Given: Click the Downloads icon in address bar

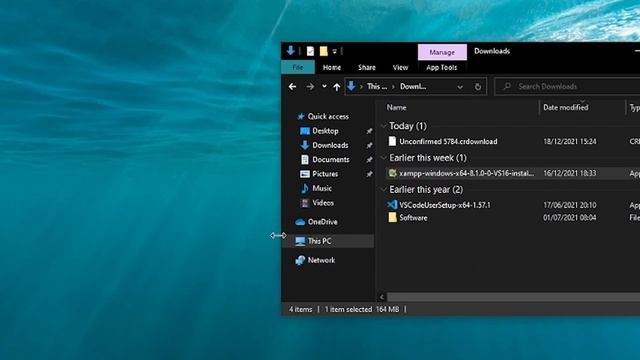Looking at the screenshot, I should pos(351,86).
